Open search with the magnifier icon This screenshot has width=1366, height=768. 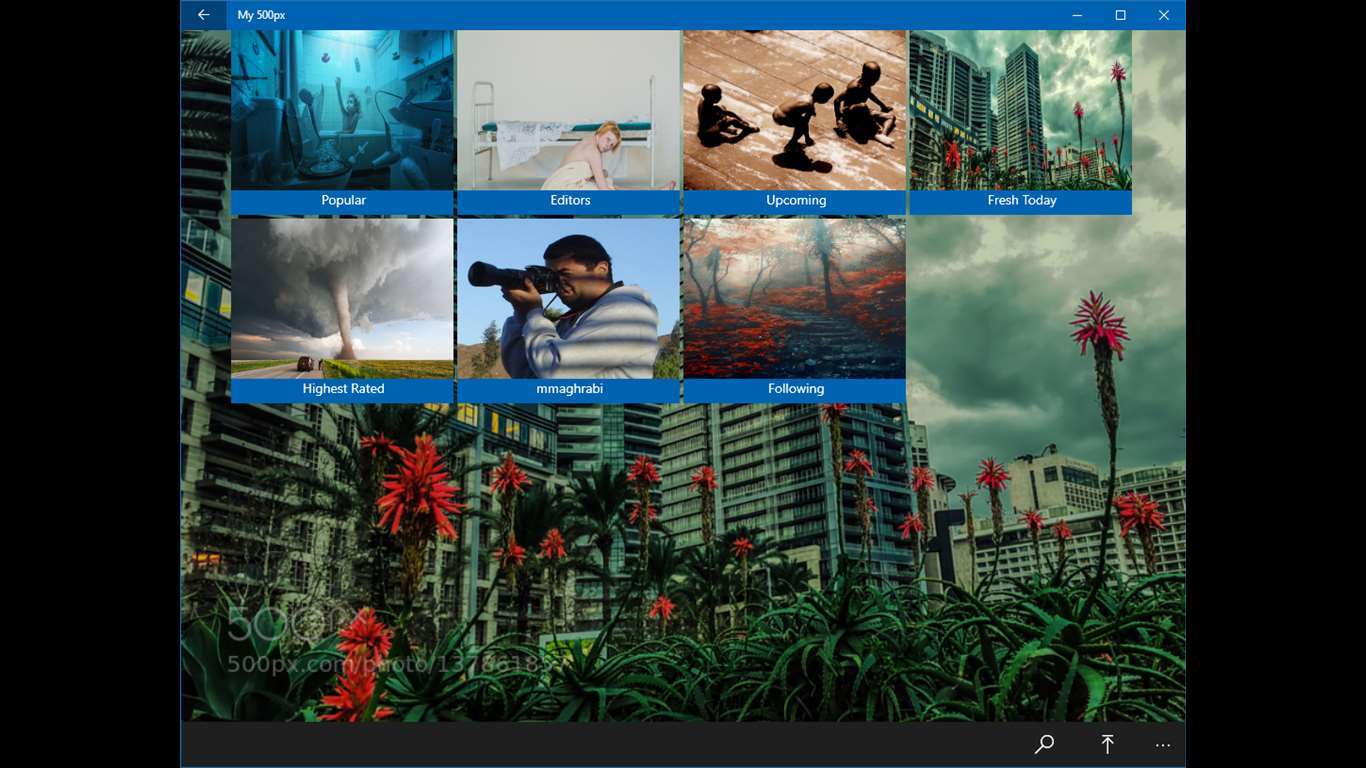tap(1044, 744)
